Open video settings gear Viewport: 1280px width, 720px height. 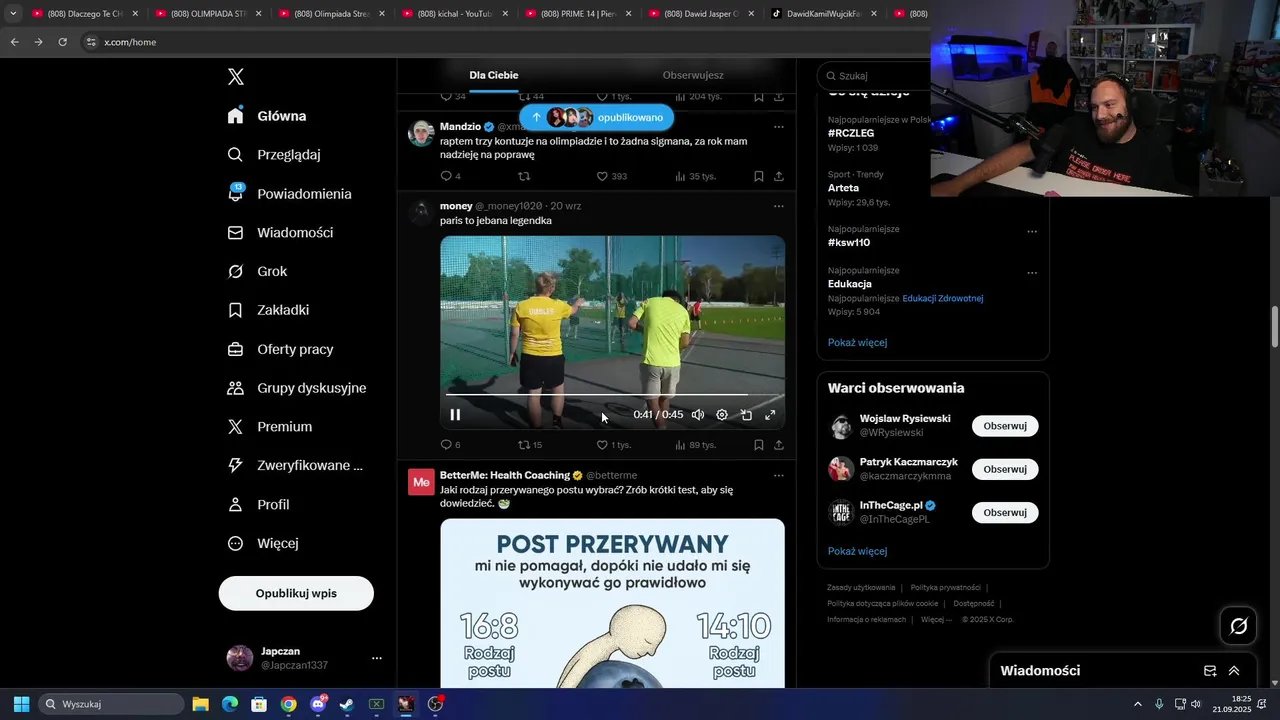coord(722,415)
